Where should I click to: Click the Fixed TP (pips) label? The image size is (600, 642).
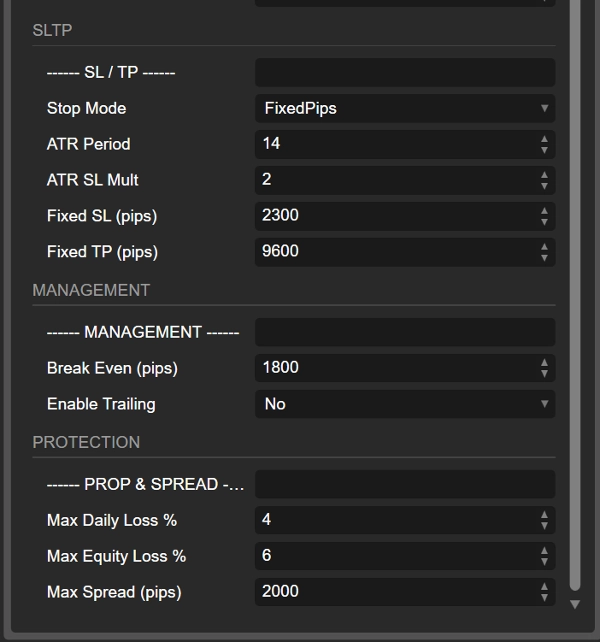coord(102,252)
